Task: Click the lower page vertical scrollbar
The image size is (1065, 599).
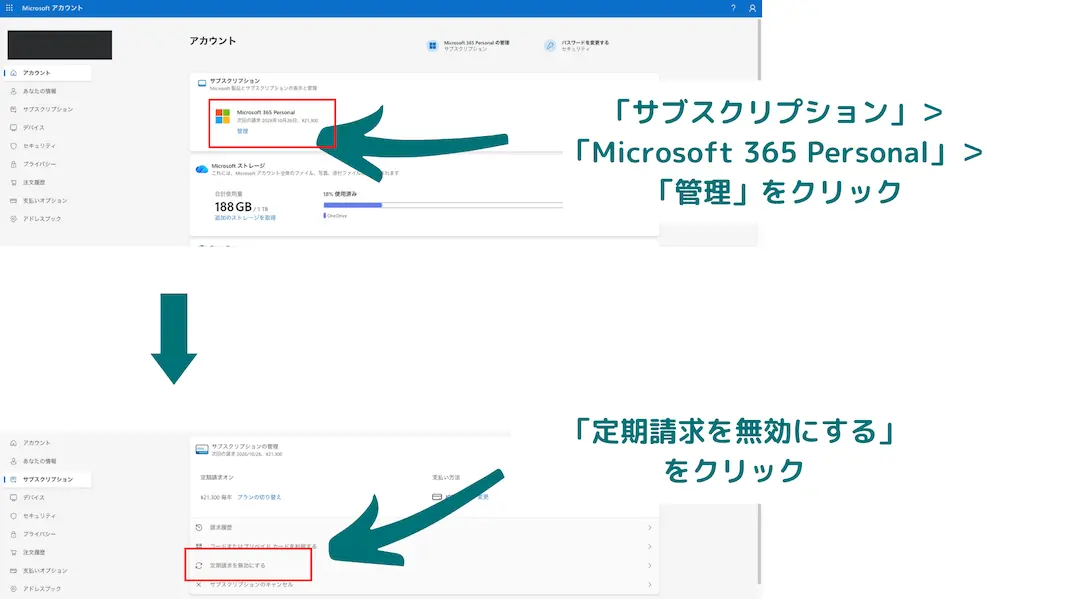Action: click(x=759, y=543)
